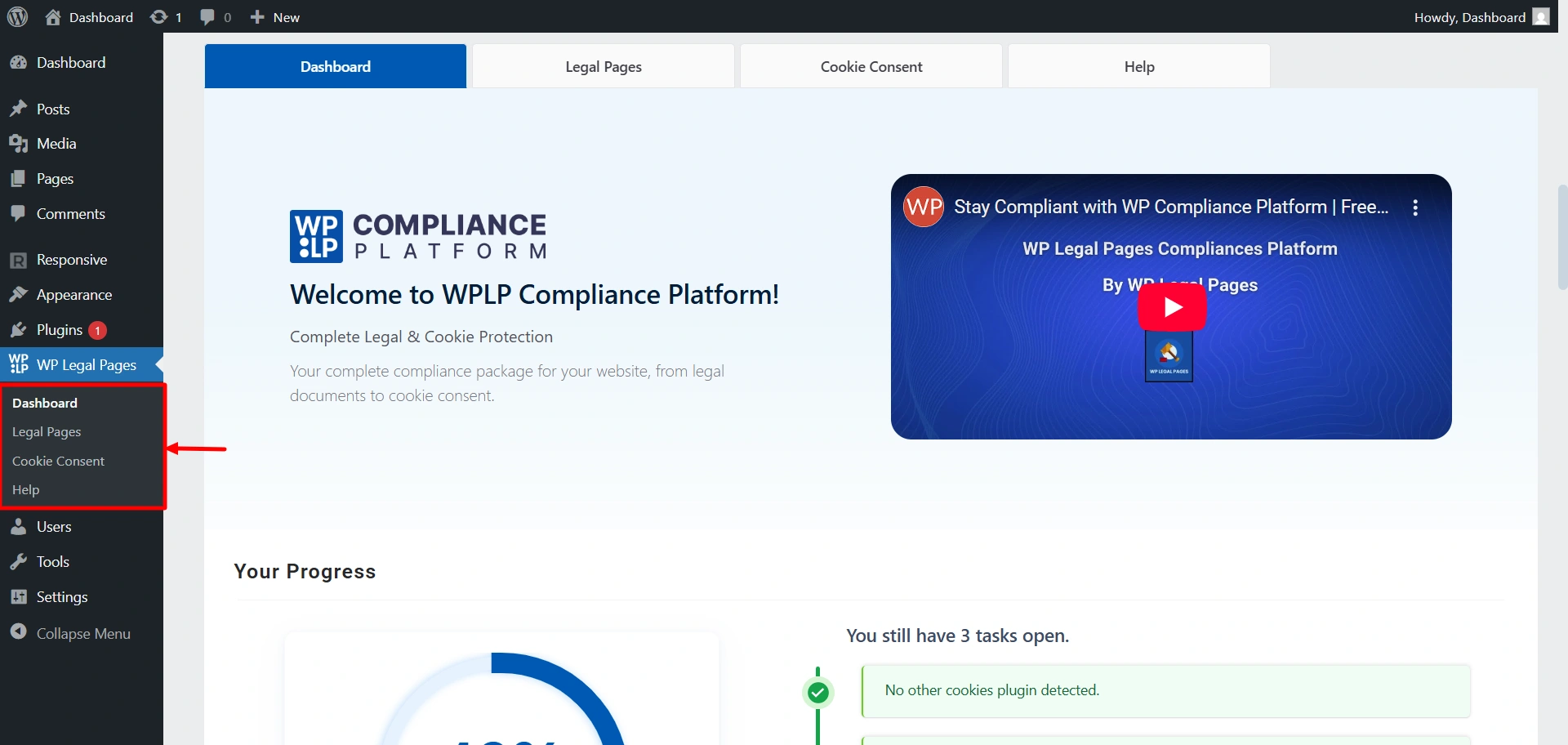Click the Dashboard site name in admin bar
1568x745 pixels.
pos(101,17)
